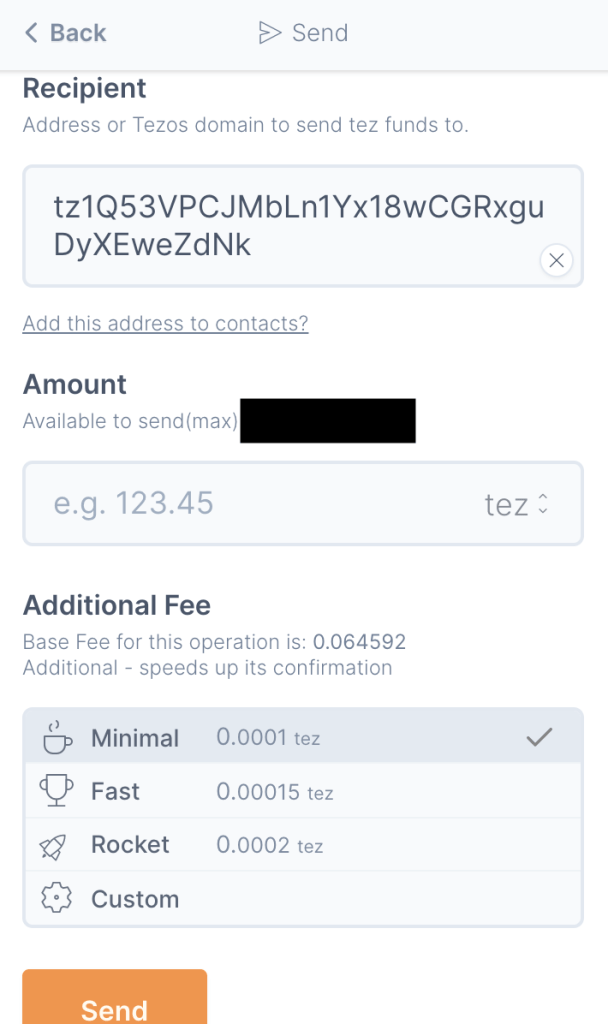
Task: Clear the recipient address with X icon
Action: [x=556, y=261]
